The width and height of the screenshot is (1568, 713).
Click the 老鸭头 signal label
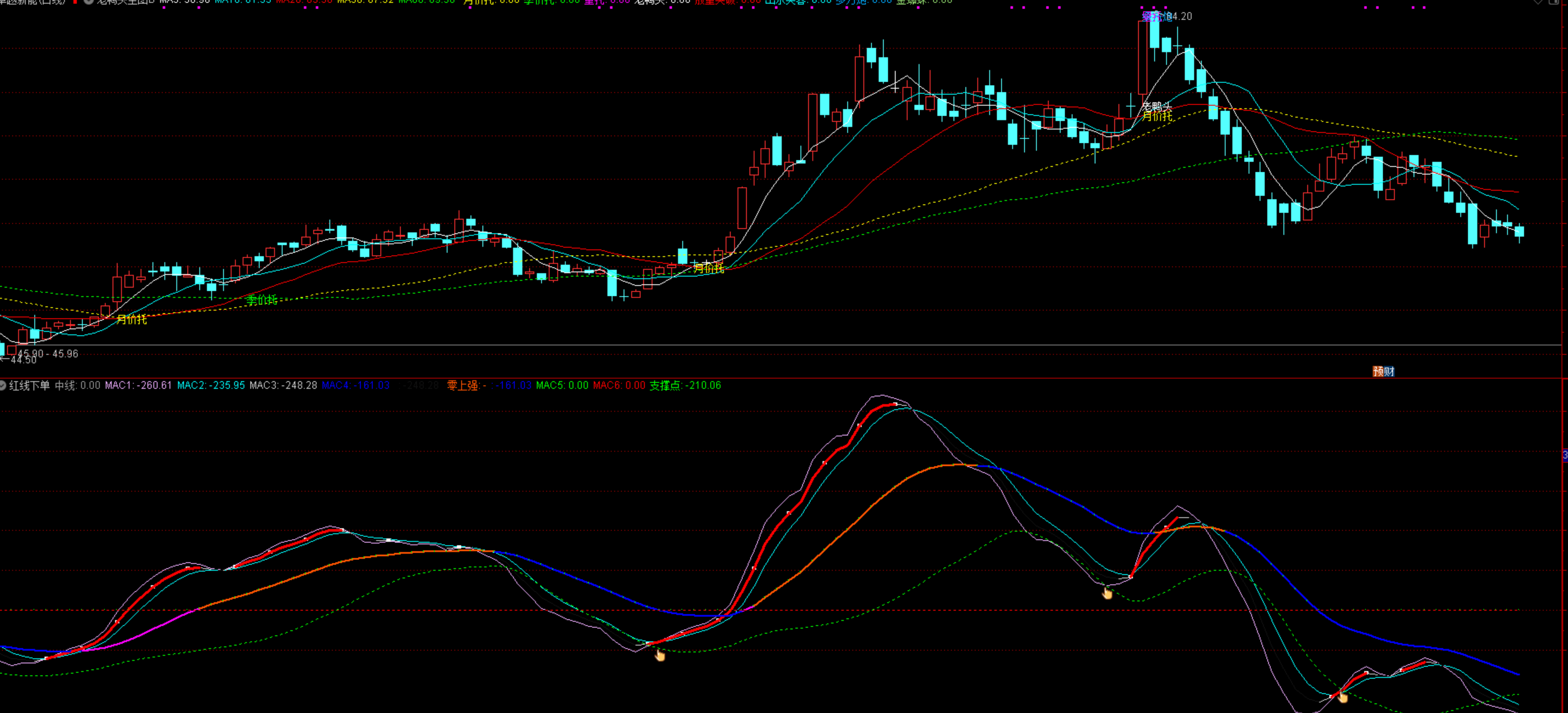pyautogui.click(x=1156, y=107)
